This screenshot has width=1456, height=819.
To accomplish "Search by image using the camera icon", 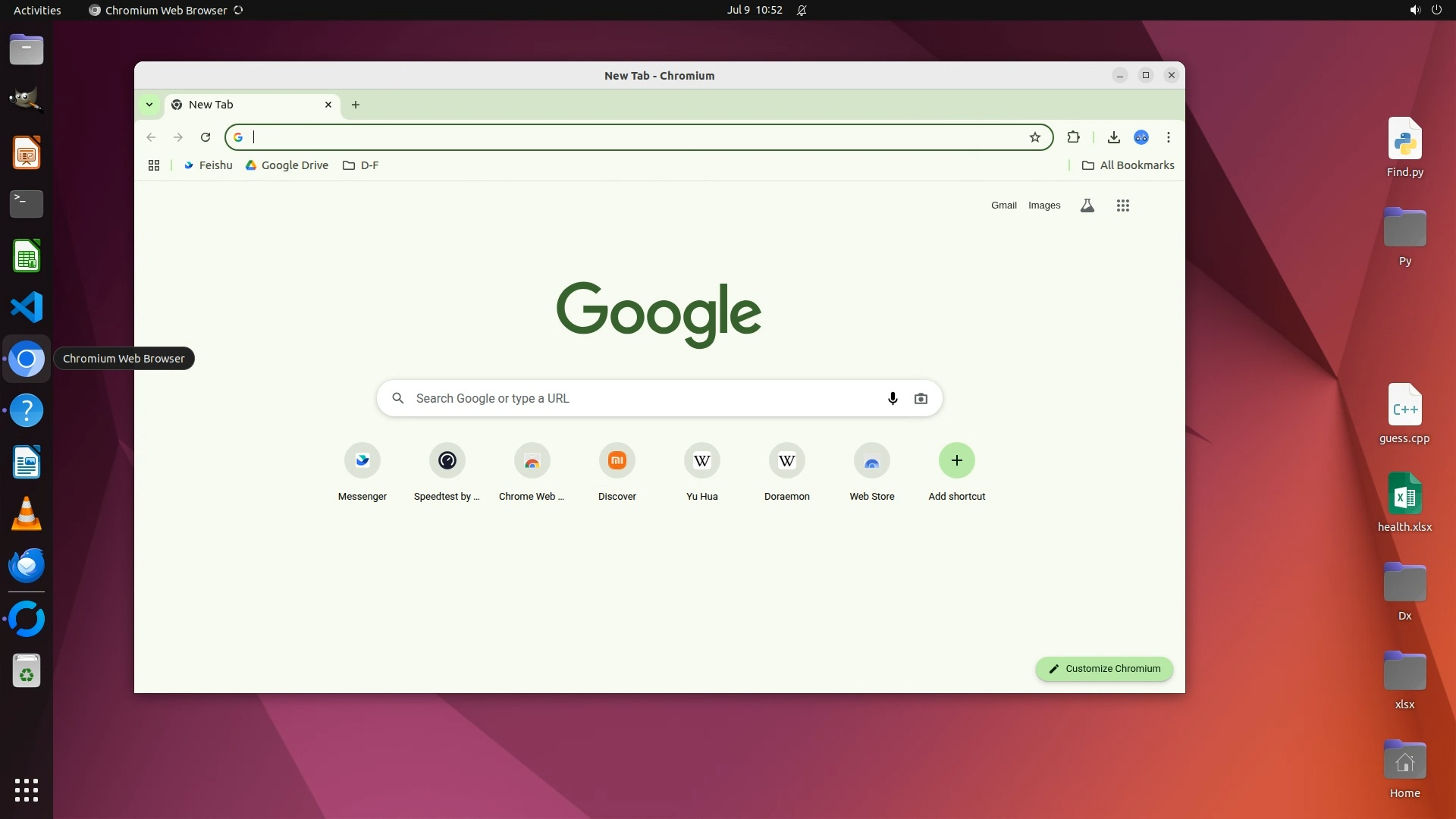I will [921, 398].
